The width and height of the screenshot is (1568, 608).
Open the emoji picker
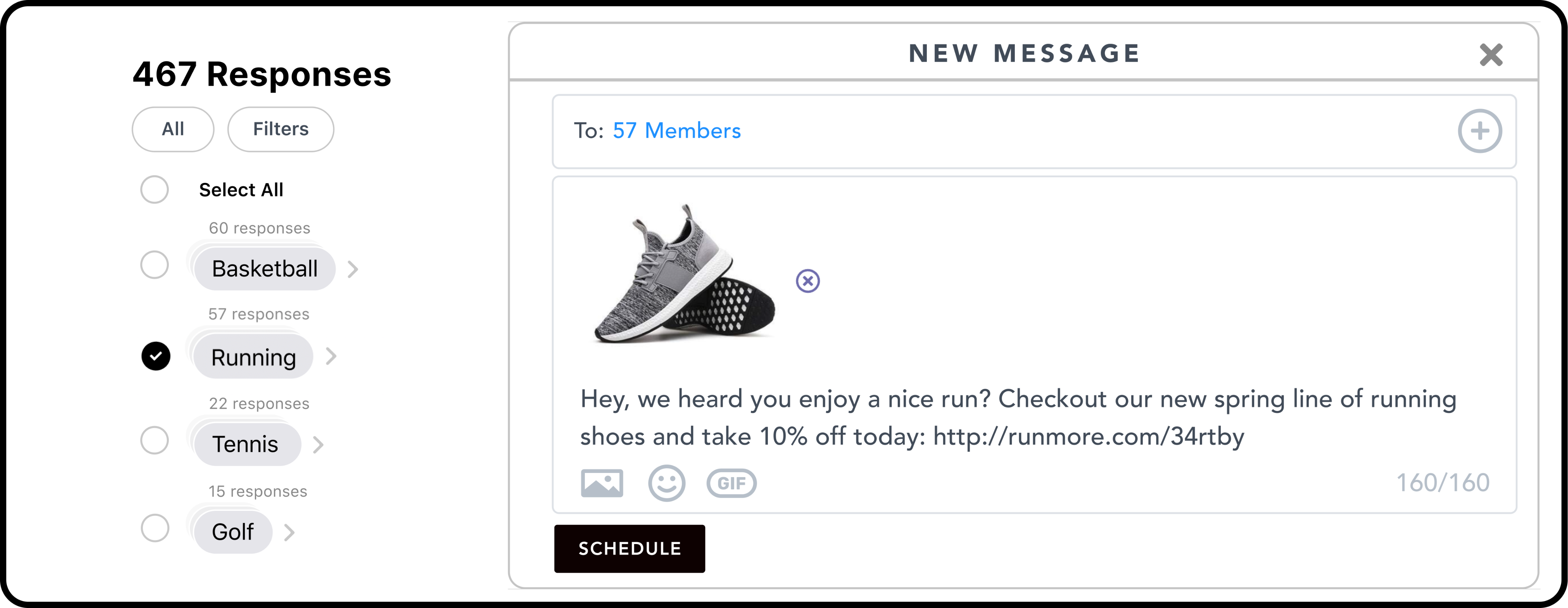666,483
